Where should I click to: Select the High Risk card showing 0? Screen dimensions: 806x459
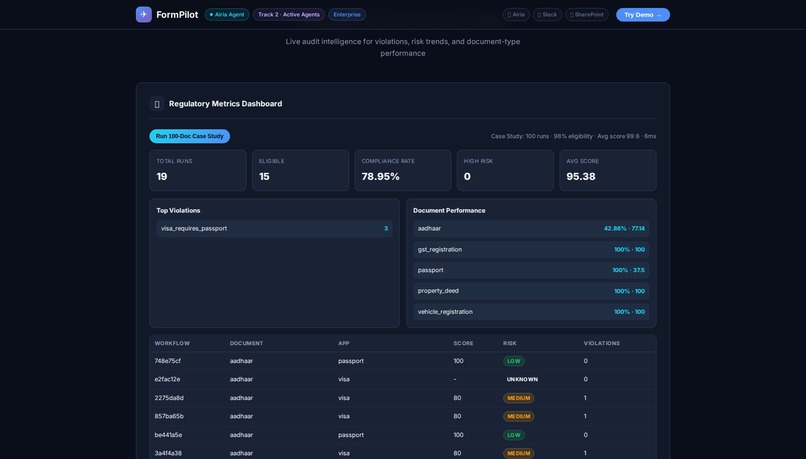click(505, 170)
